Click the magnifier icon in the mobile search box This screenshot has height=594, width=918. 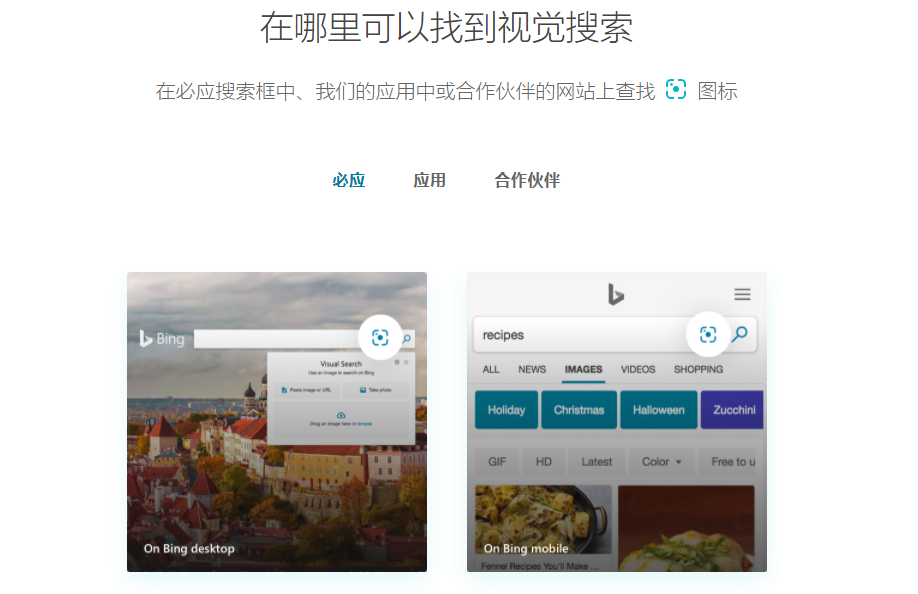[x=741, y=334]
